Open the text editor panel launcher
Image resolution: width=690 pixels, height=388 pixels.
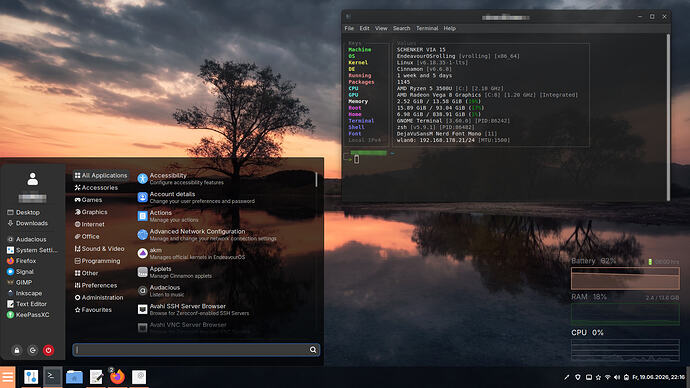tap(96, 377)
